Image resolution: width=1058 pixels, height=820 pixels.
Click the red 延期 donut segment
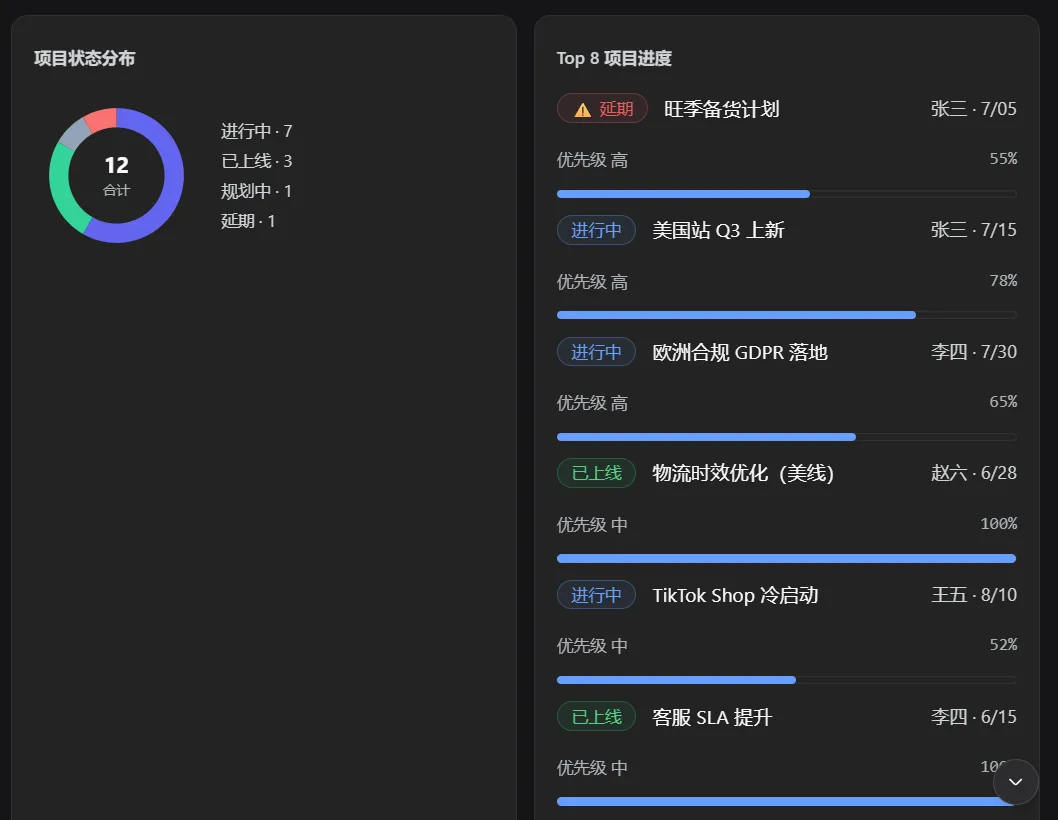pyautogui.click(x=101, y=119)
